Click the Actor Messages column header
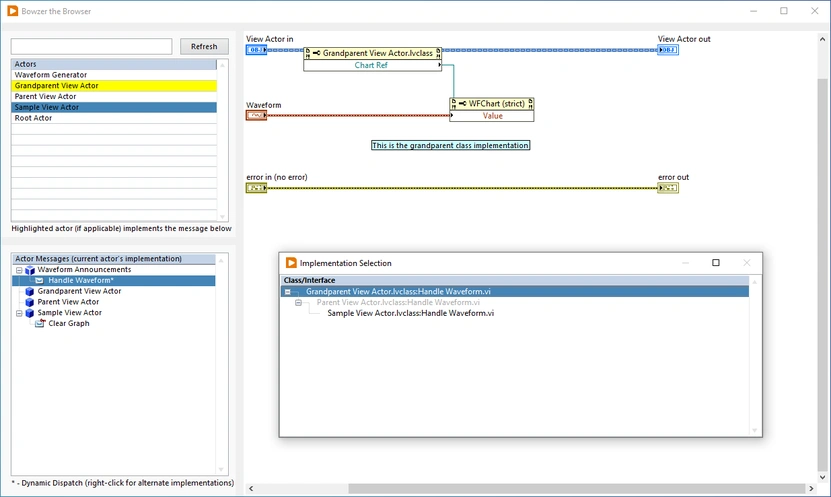The image size is (831, 497). click(113, 259)
